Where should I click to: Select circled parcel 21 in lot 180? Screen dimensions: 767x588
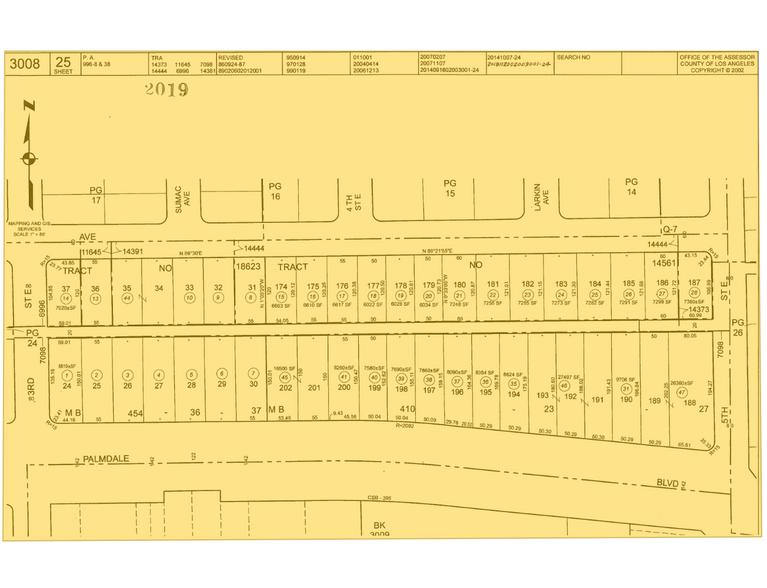(459, 295)
